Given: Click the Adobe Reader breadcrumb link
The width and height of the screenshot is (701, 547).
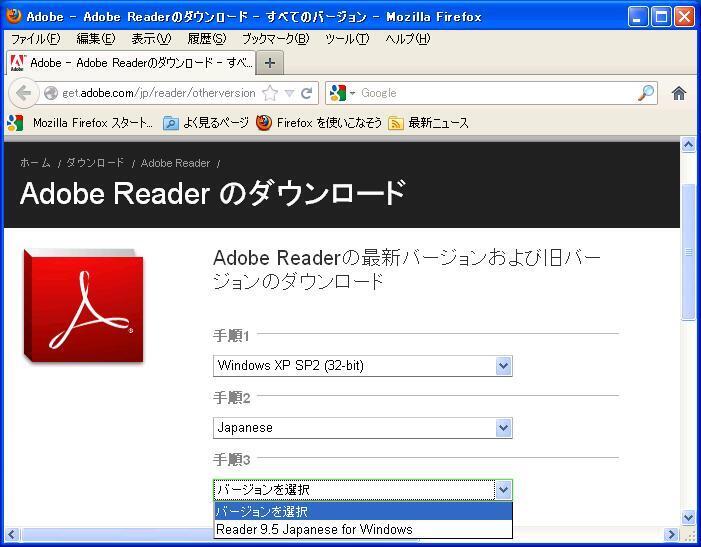Looking at the screenshot, I should pos(175,163).
